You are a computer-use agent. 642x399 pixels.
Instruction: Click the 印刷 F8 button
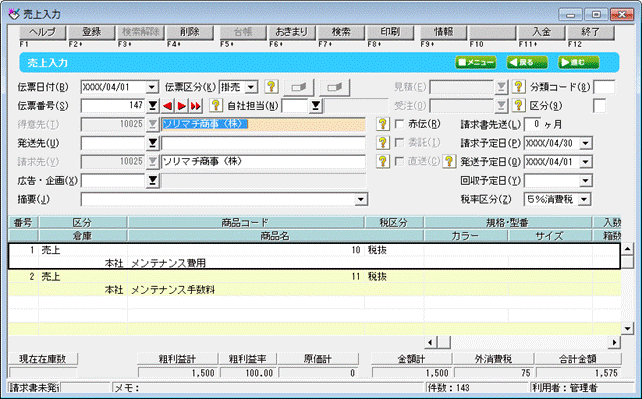(x=390, y=32)
